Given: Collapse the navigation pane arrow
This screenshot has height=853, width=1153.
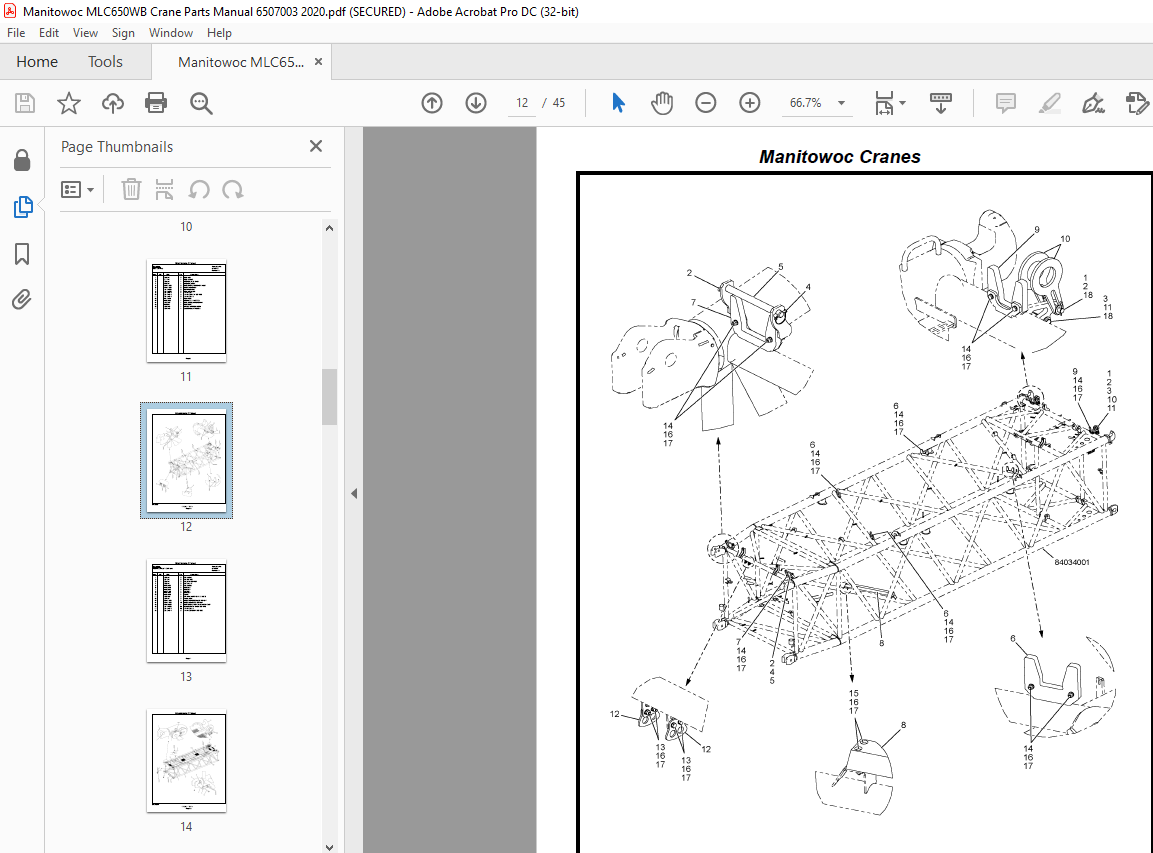Looking at the screenshot, I should (354, 493).
